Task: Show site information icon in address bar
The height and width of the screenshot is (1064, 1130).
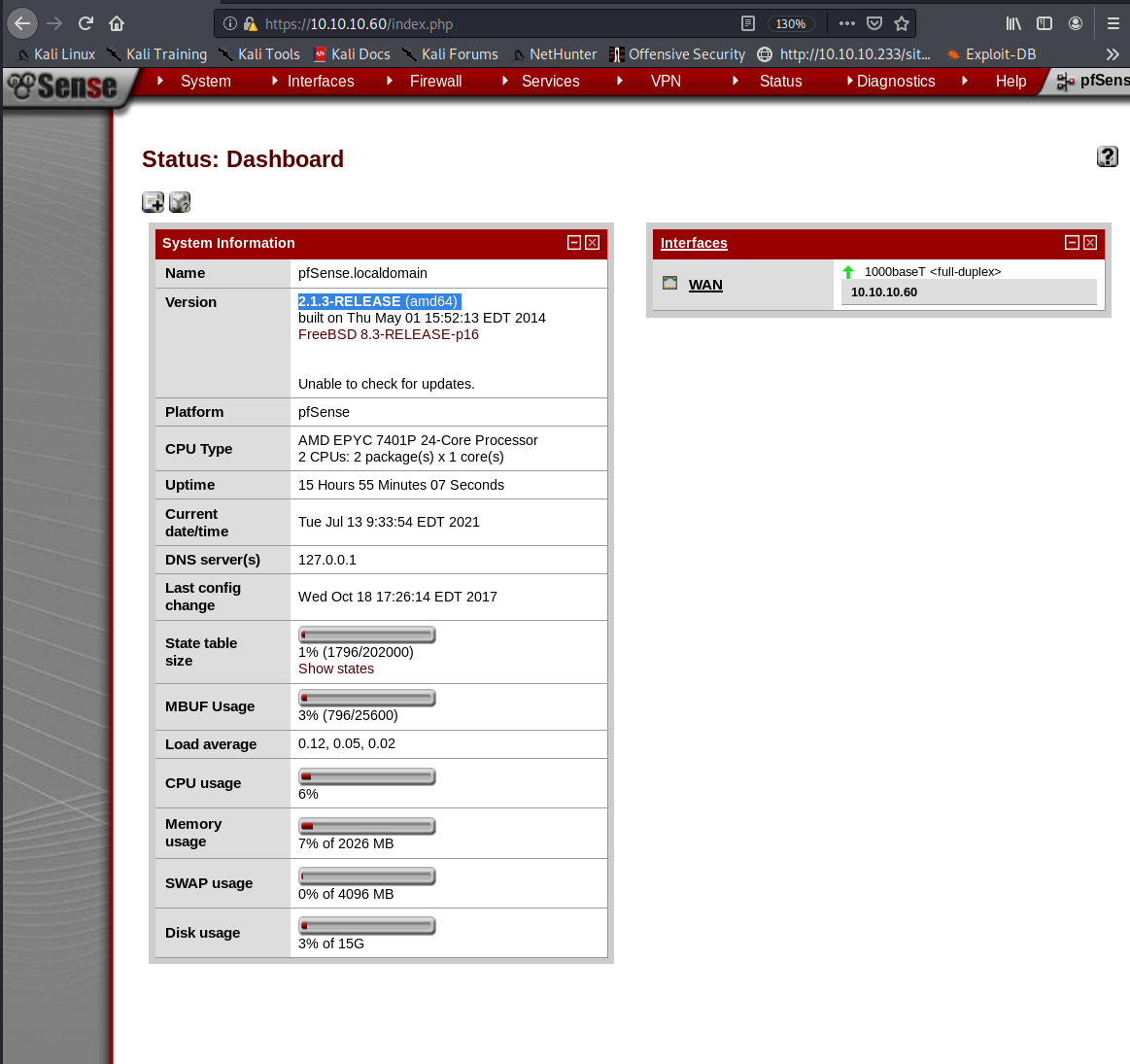Action: (x=230, y=23)
